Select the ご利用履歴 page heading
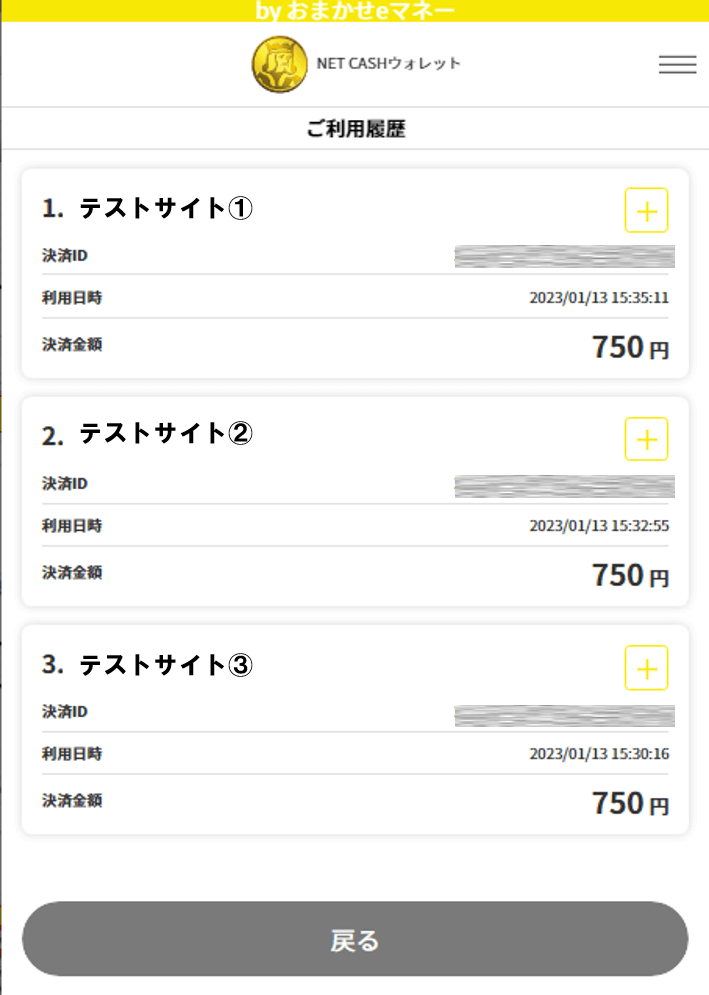This screenshot has width=709, height=995. click(x=355, y=129)
